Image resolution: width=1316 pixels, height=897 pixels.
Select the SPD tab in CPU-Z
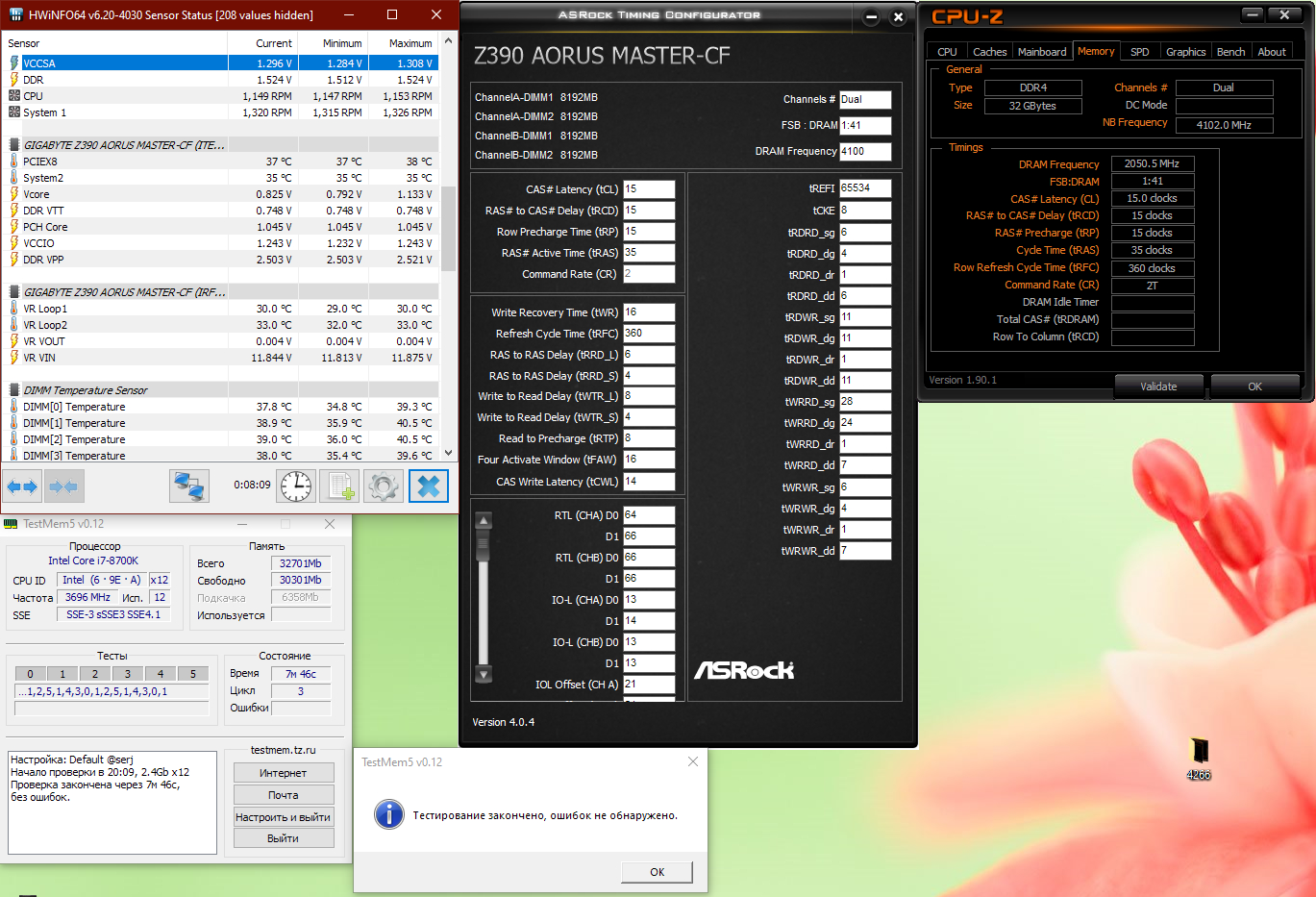tap(1140, 52)
